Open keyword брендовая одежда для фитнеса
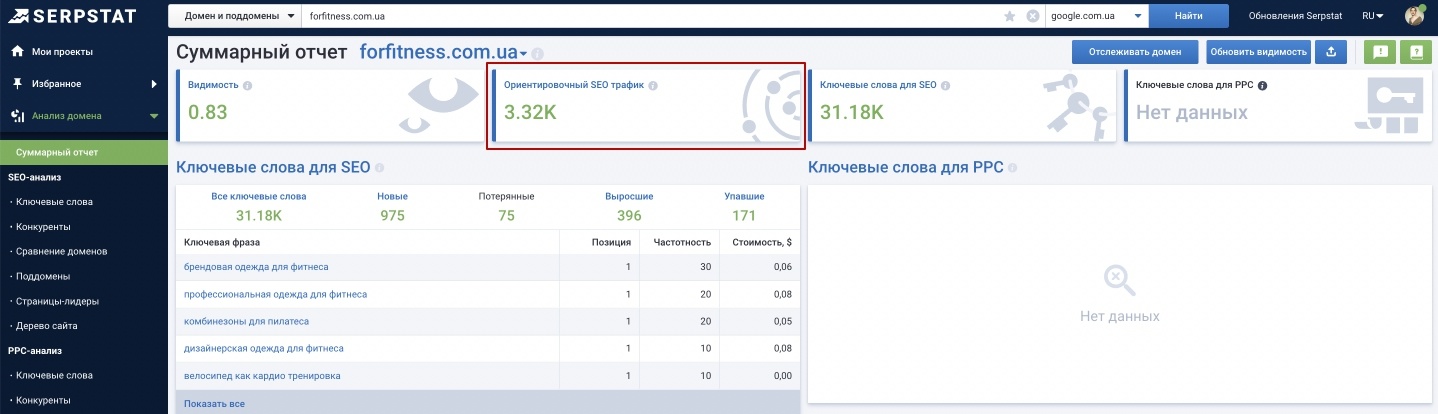The width and height of the screenshot is (1438, 414). point(256,267)
